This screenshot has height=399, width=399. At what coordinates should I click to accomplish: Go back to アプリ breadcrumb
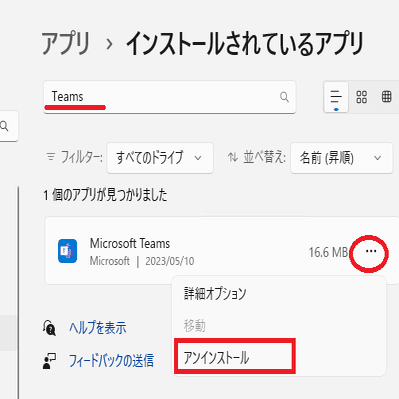click(66, 43)
